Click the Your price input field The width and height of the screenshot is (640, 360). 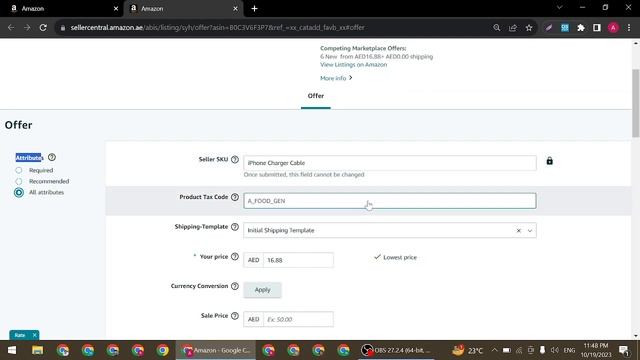298,260
